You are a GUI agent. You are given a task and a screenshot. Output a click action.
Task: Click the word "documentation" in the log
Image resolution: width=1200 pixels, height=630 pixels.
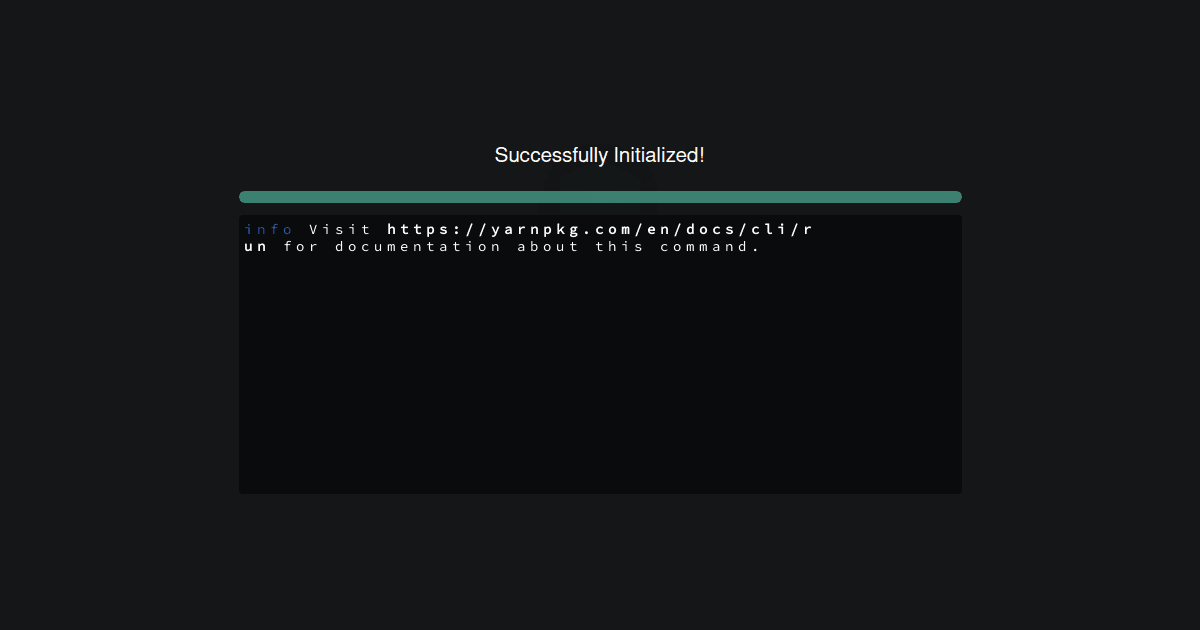418,246
